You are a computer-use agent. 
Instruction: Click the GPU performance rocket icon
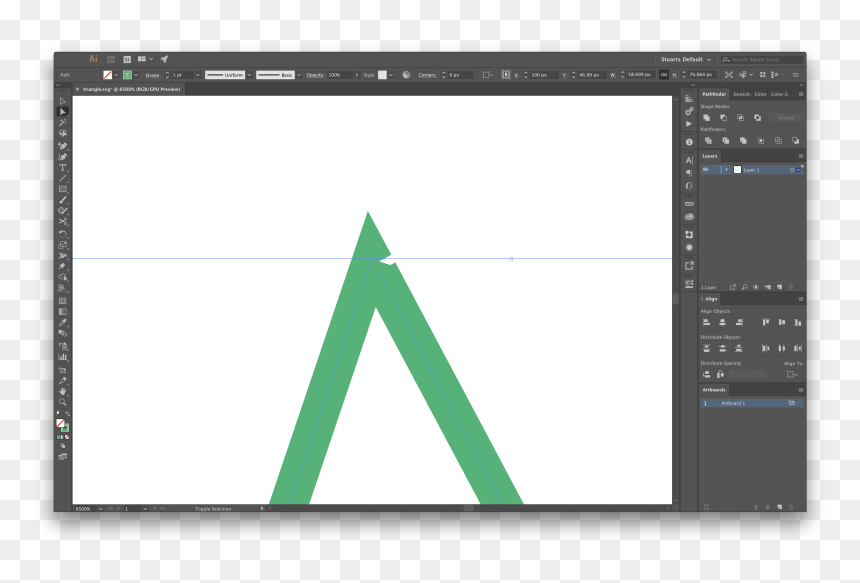164,59
